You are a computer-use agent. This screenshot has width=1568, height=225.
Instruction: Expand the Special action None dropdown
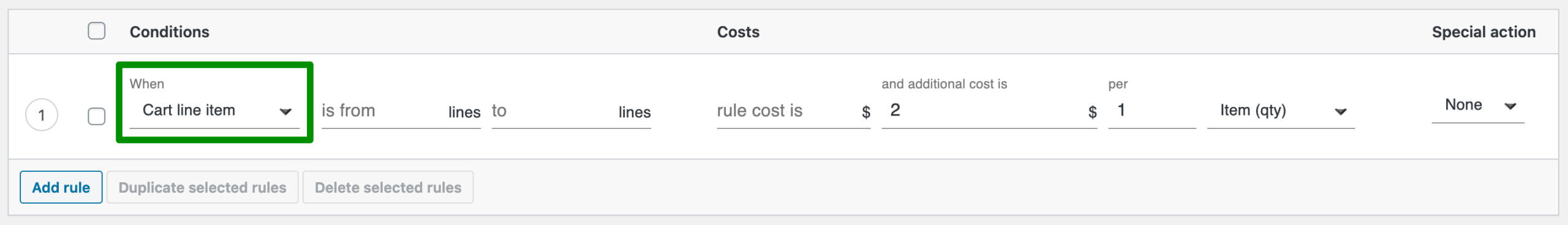[x=1477, y=106]
